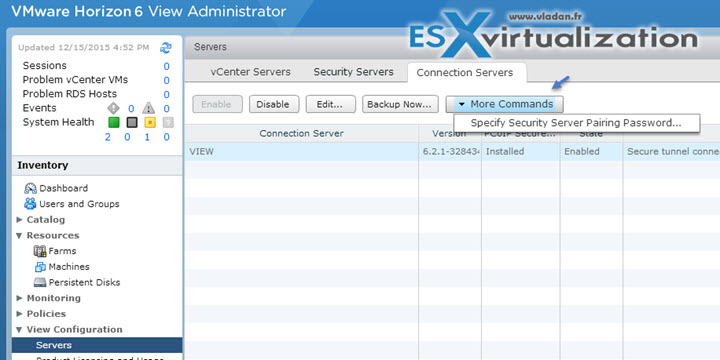
Task: Click the Disable button
Action: [x=274, y=104]
